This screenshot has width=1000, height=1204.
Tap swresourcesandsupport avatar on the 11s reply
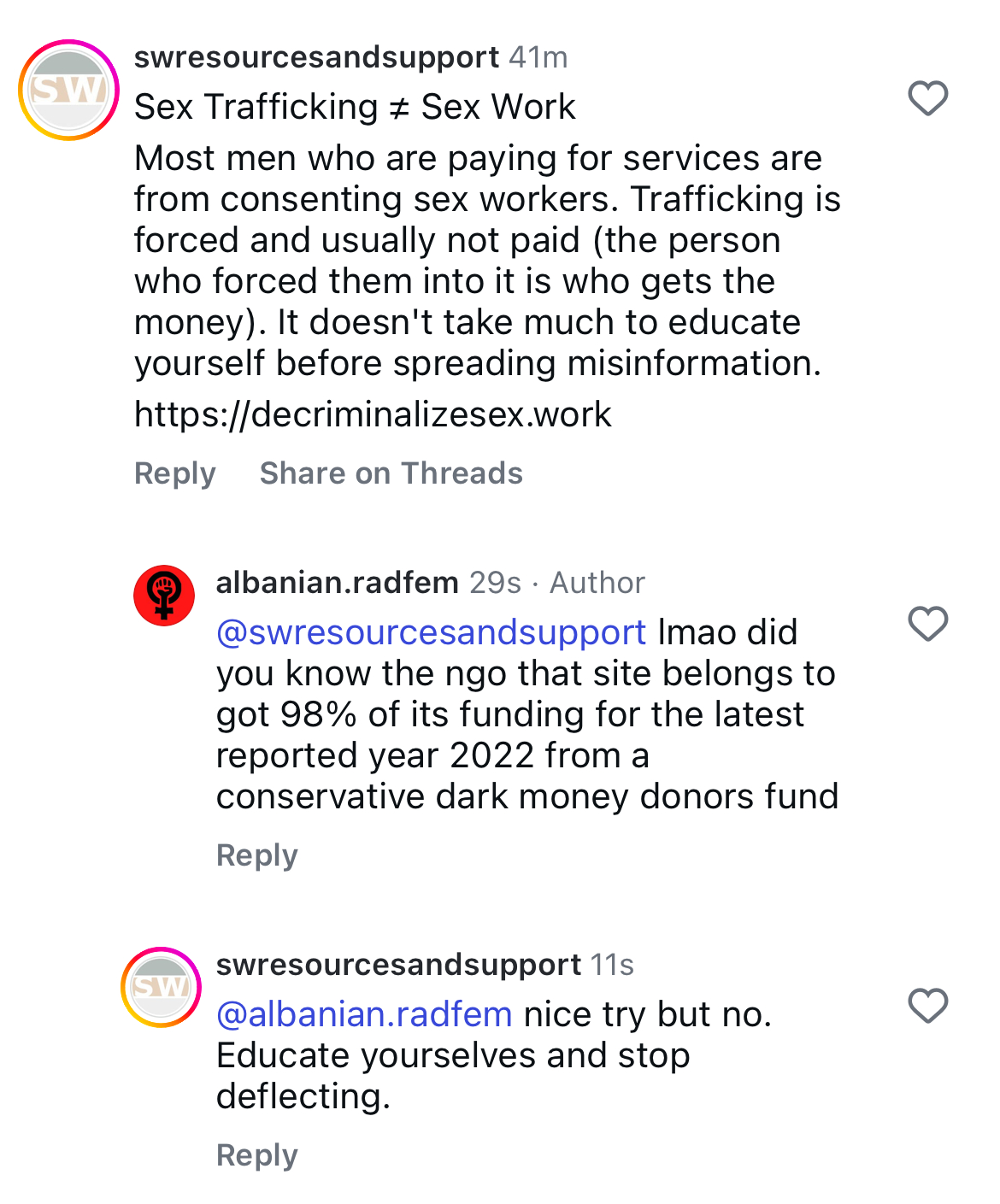click(x=161, y=987)
